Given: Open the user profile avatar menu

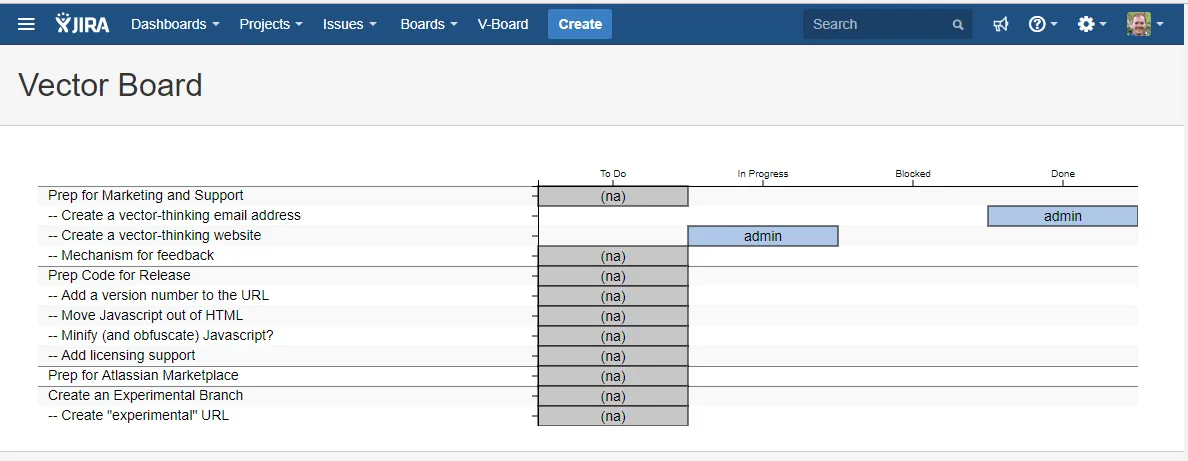Looking at the screenshot, I should 1144,24.
